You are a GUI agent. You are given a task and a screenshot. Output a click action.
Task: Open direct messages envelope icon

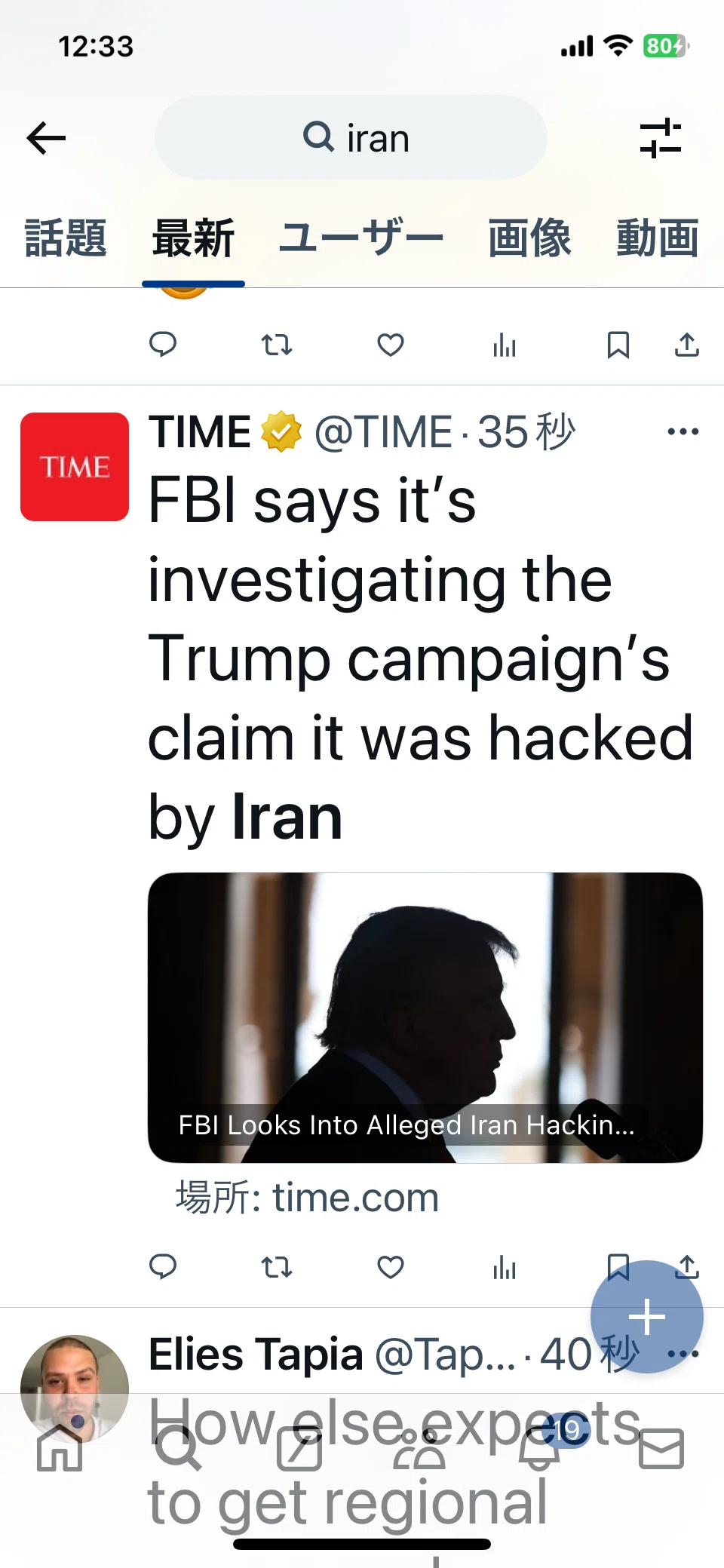tap(661, 1449)
